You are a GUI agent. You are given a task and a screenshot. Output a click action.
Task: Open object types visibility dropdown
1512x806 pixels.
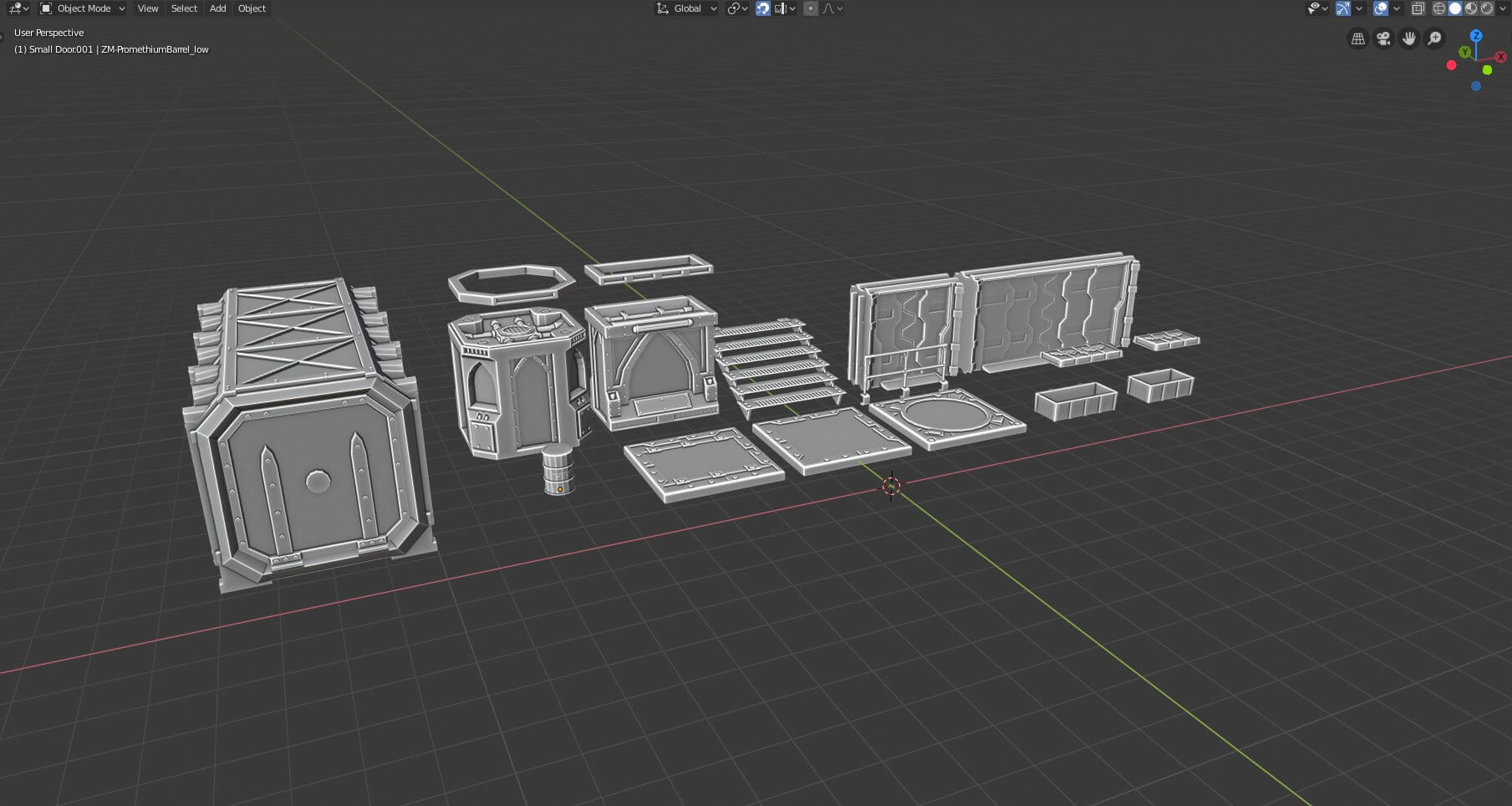1317,8
